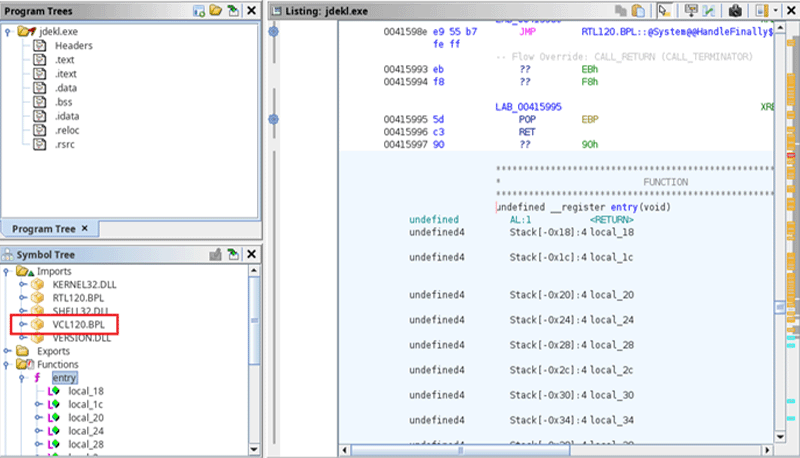Click flow arrow marker at address 0041598e
The image size is (800, 458).
click(x=273, y=32)
